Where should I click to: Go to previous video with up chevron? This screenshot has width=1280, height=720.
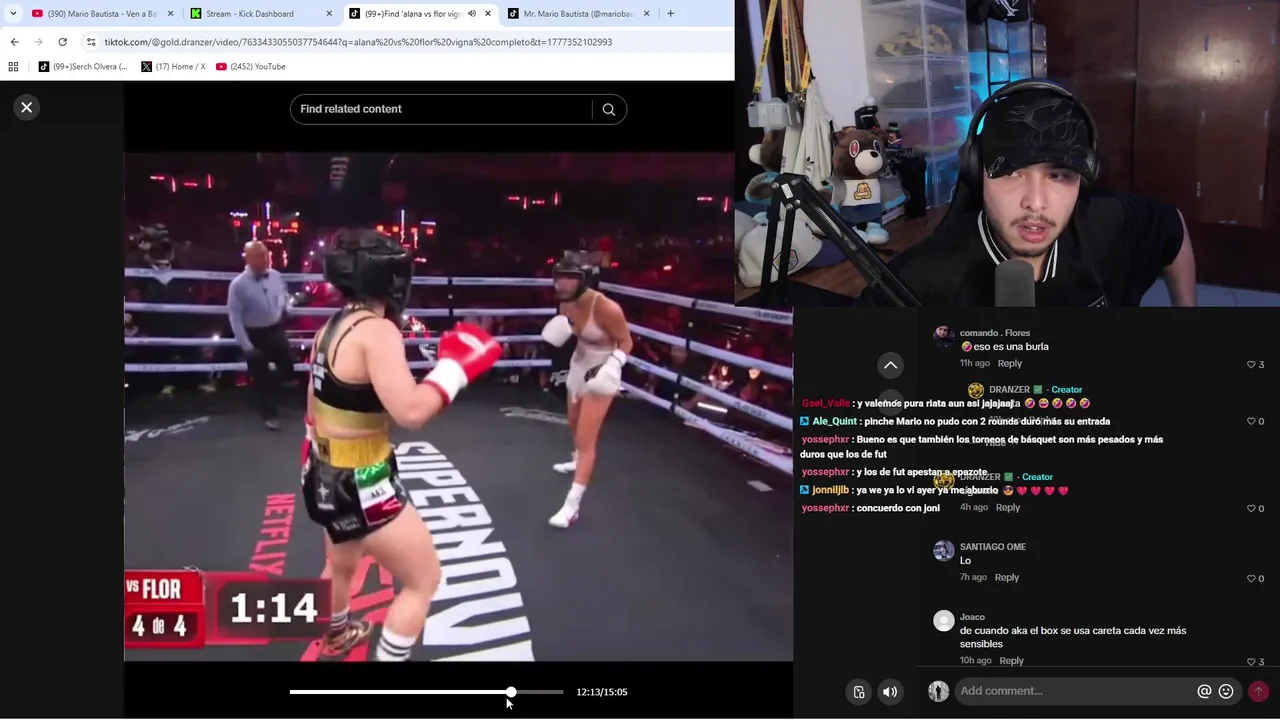[x=890, y=365]
